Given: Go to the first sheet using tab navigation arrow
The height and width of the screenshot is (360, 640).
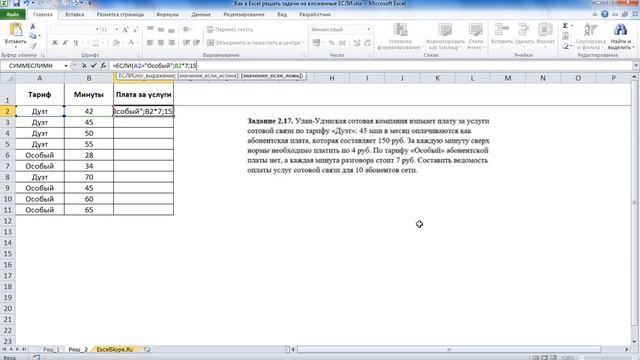Looking at the screenshot, I should pos(4,349).
